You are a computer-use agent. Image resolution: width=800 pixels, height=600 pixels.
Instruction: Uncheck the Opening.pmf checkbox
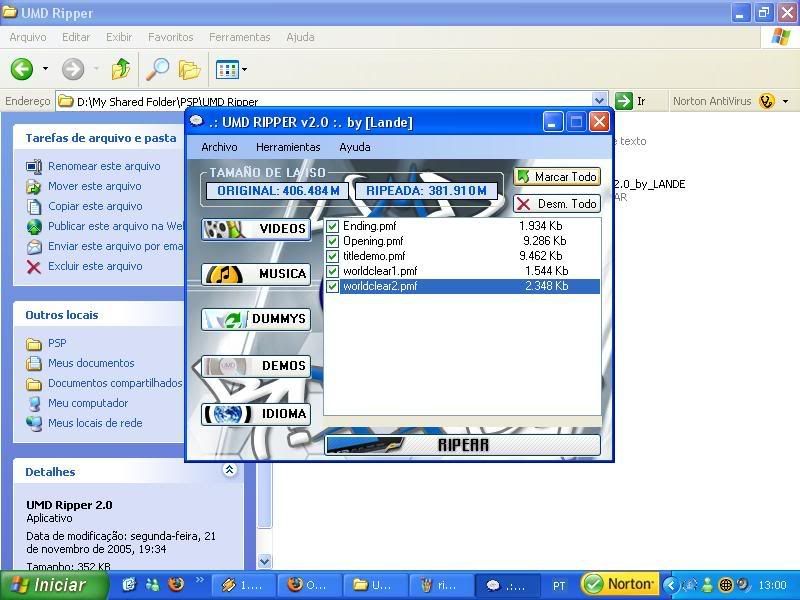click(x=332, y=241)
